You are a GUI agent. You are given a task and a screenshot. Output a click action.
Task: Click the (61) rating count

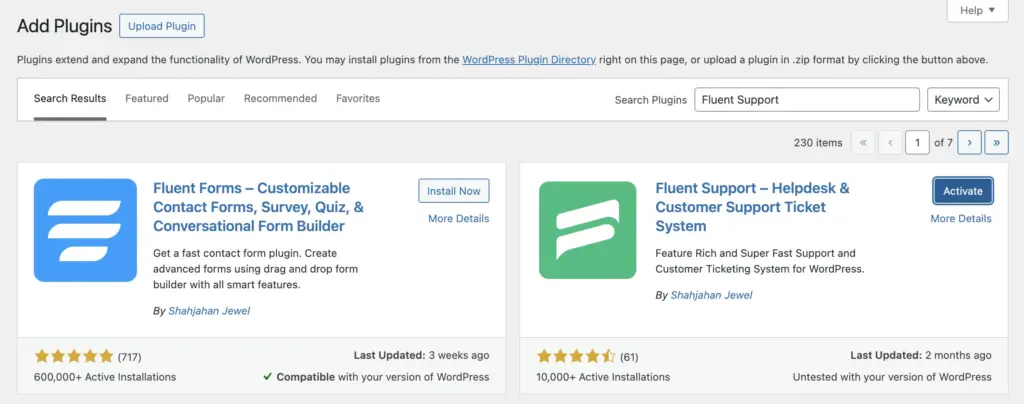click(x=629, y=357)
